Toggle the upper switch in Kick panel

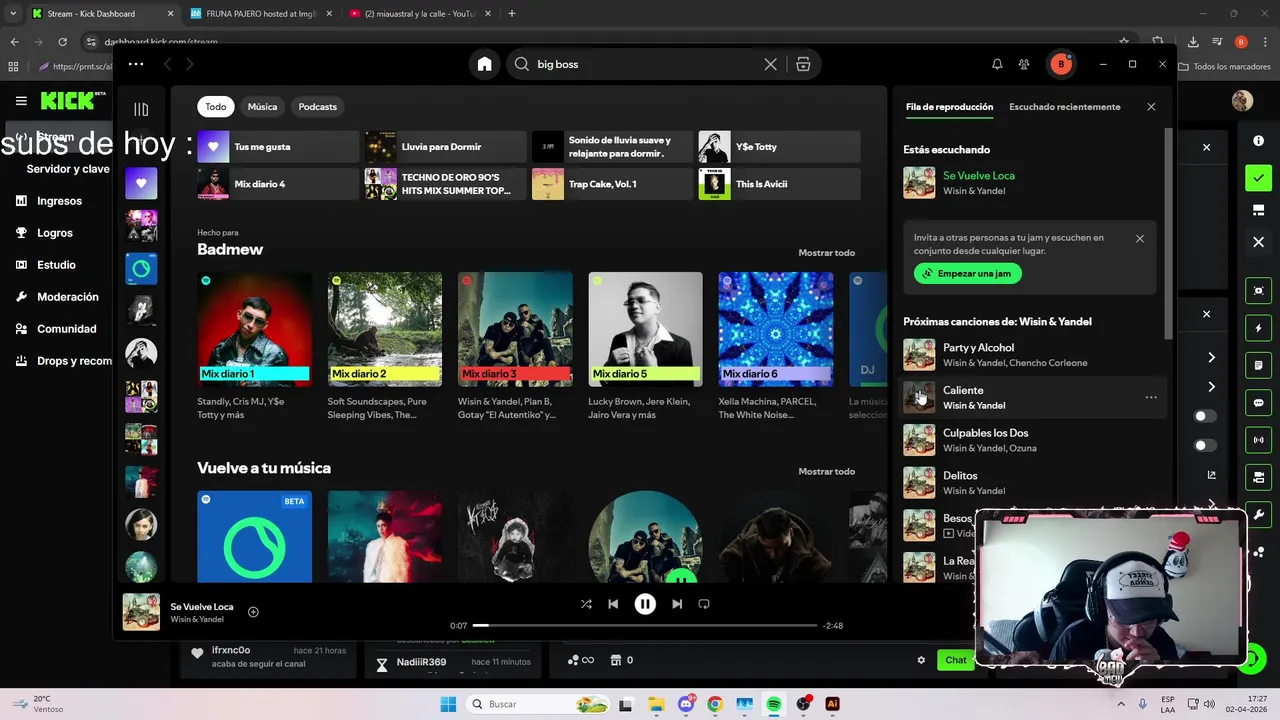click(x=1205, y=416)
